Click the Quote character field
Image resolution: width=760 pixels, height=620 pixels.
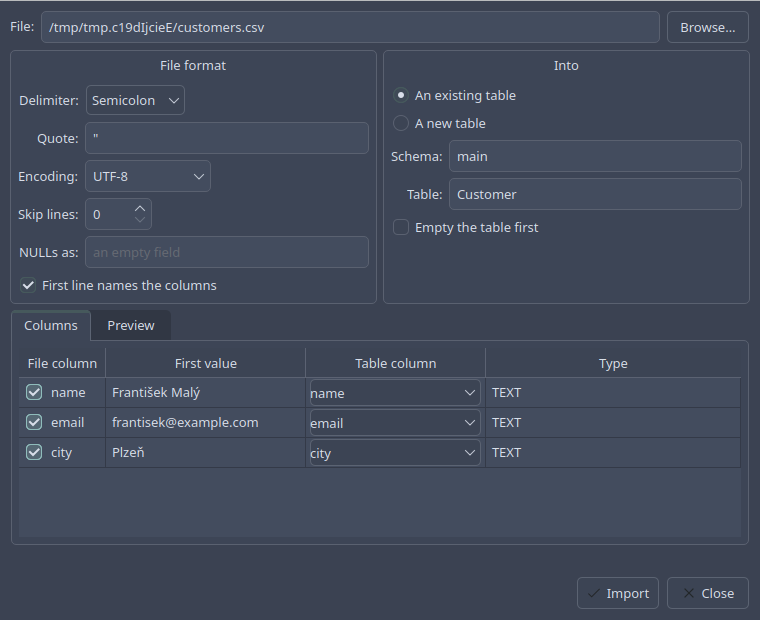(227, 138)
